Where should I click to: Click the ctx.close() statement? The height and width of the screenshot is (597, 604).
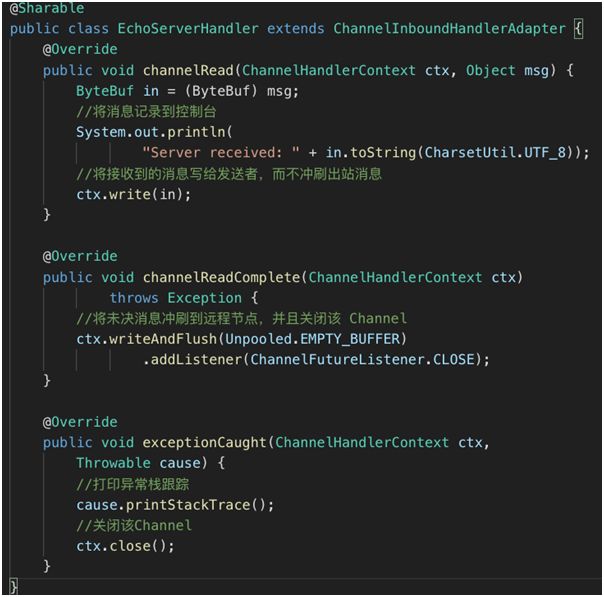pyautogui.click(x=125, y=546)
